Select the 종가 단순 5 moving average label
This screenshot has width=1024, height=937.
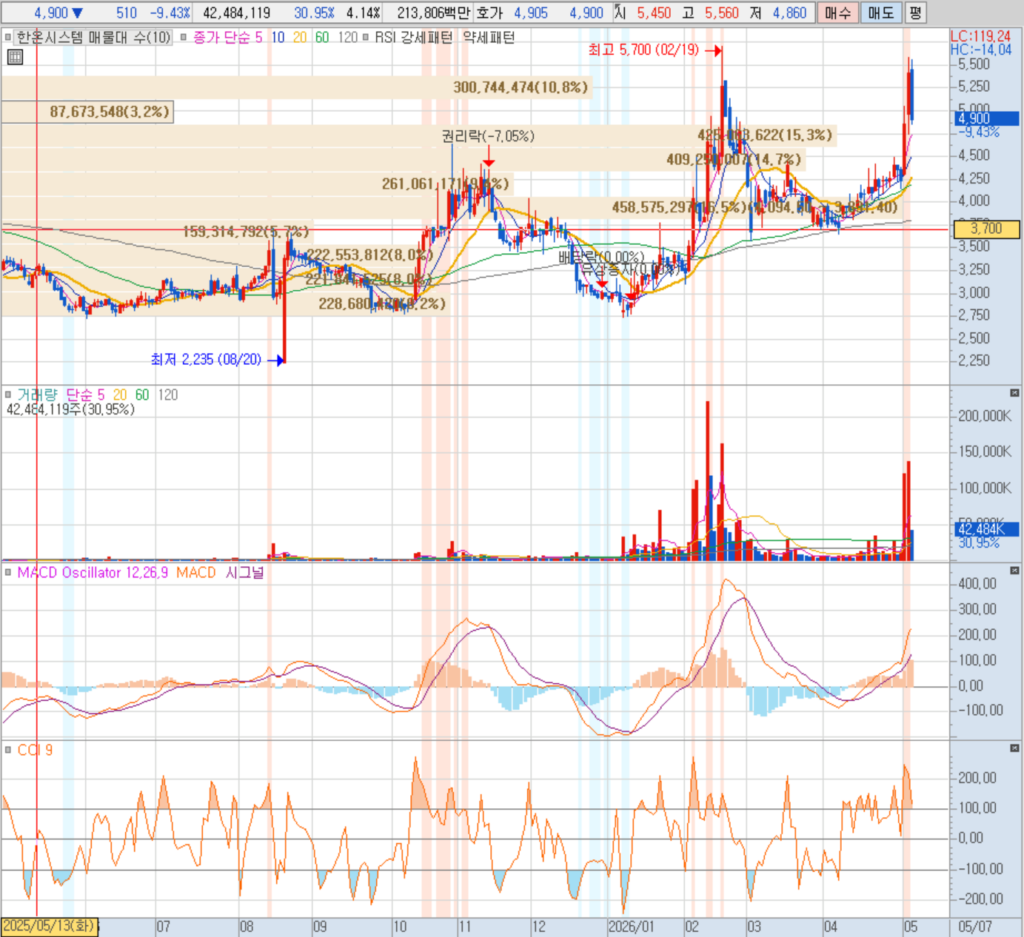227,38
